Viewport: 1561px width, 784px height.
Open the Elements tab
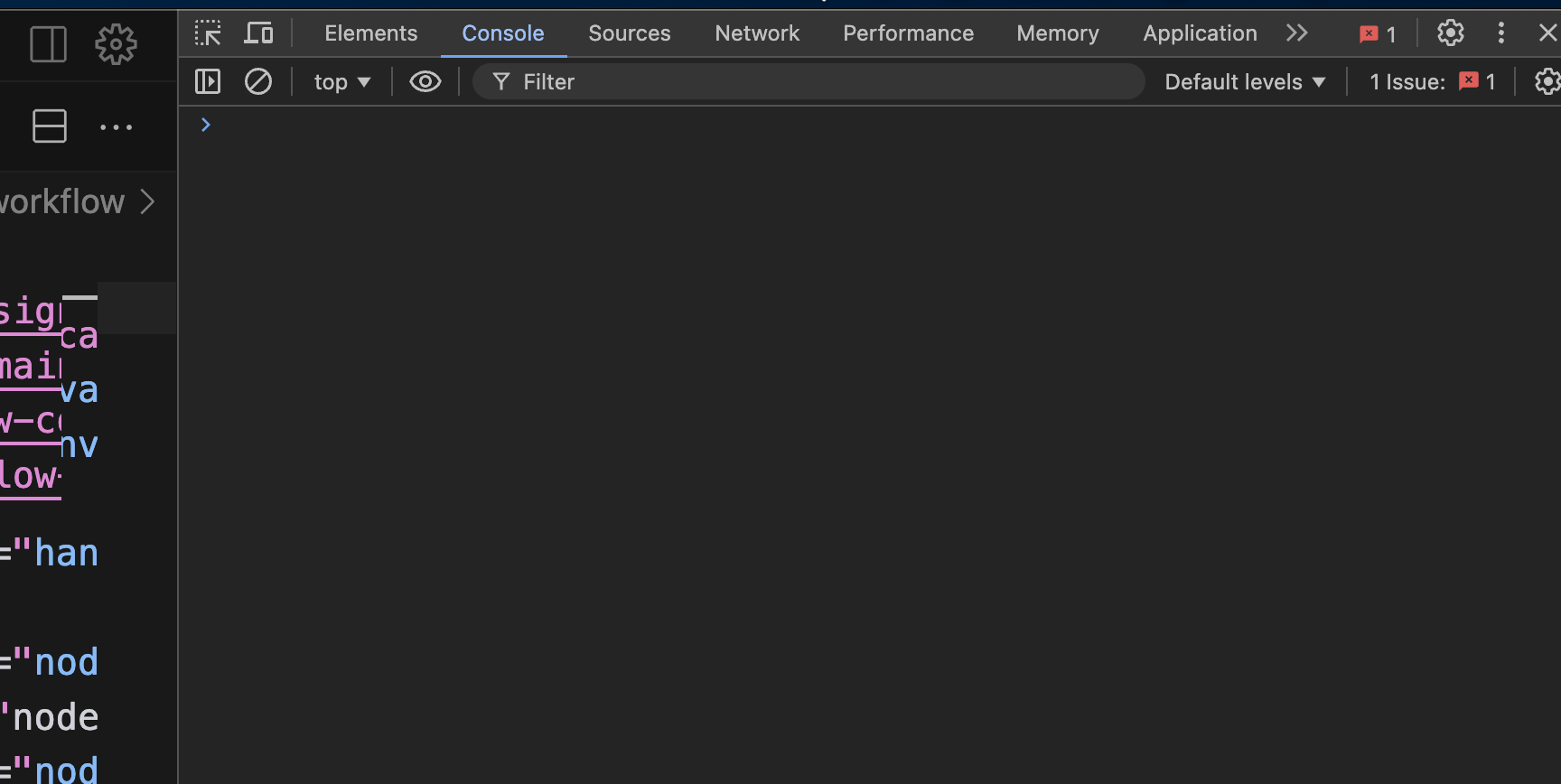[x=371, y=33]
